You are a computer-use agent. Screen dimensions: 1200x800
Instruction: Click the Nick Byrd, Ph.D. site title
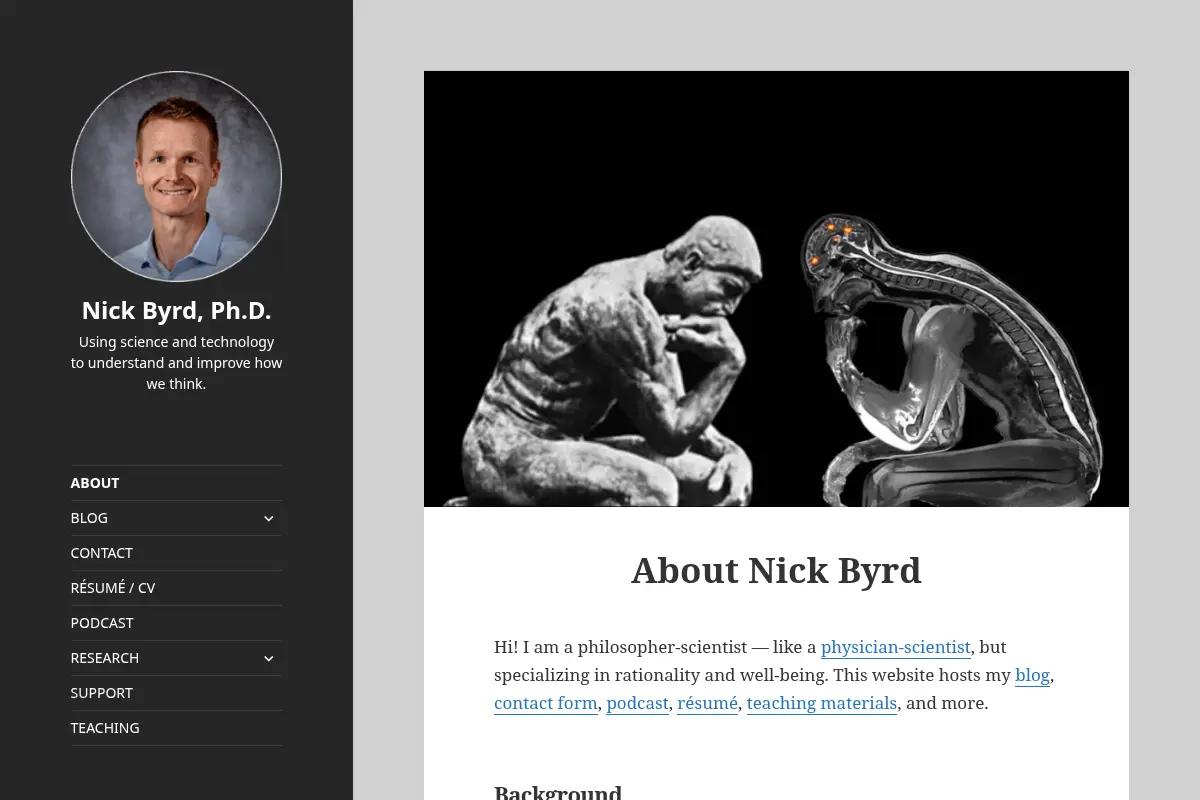tap(176, 311)
